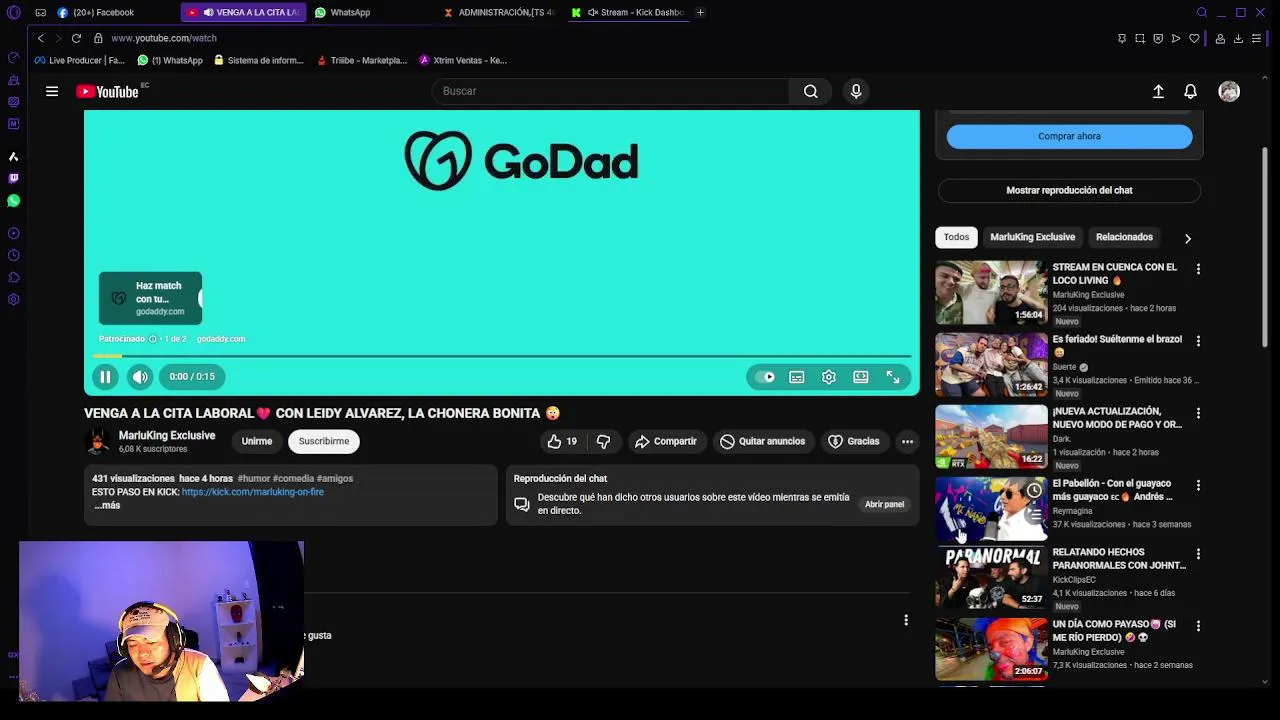The width and height of the screenshot is (1280, 720).
Task: Open options for STREAM EN CUENCA video
Action: pos(1198,269)
